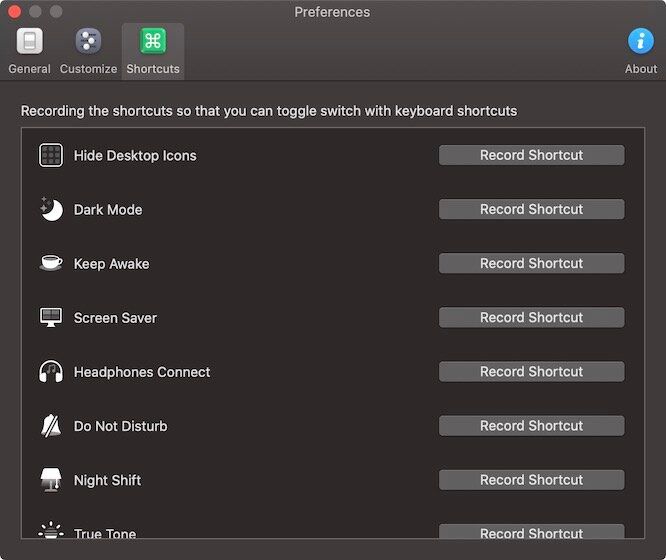Select the Shortcuts tab
Image resolution: width=666 pixels, height=560 pixels.
[x=153, y=51]
